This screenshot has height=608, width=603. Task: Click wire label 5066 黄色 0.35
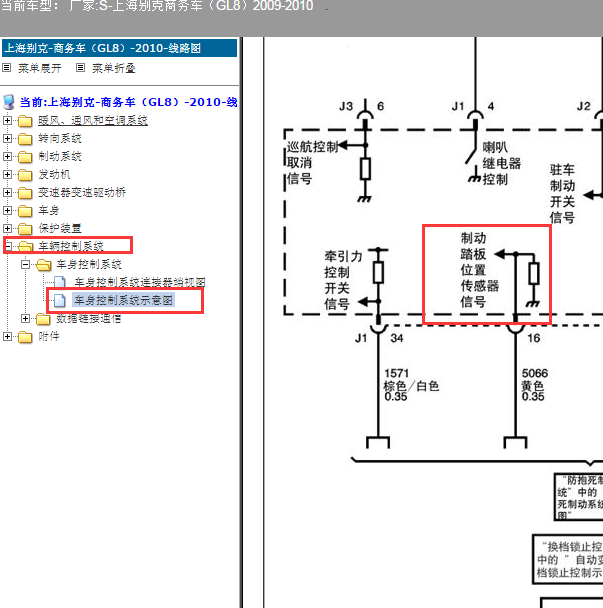pos(535,385)
